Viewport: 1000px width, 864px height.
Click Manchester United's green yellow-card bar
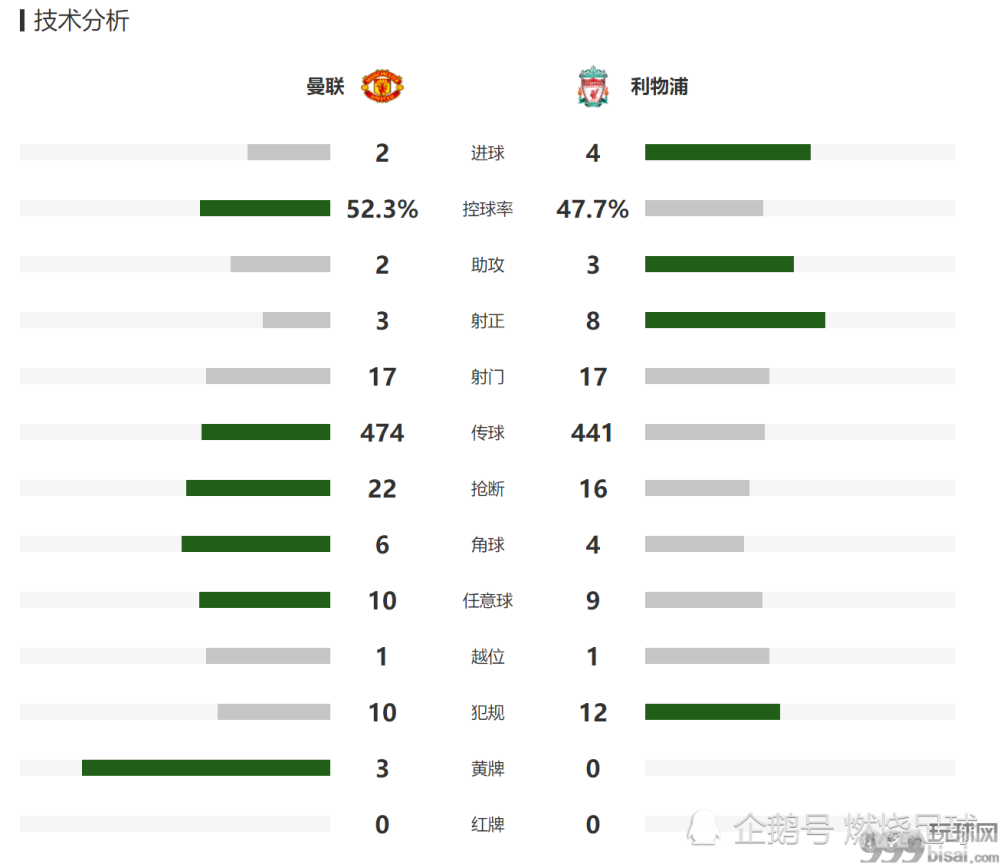pyautogui.click(x=206, y=768)
